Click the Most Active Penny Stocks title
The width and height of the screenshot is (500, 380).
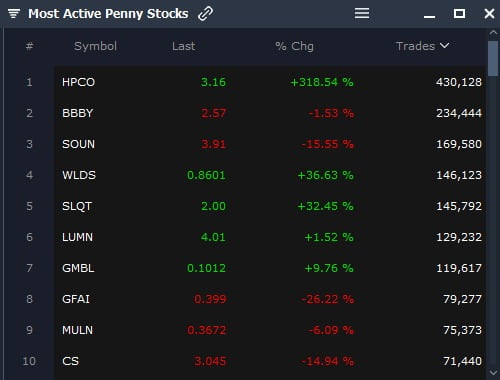point(108,14)
